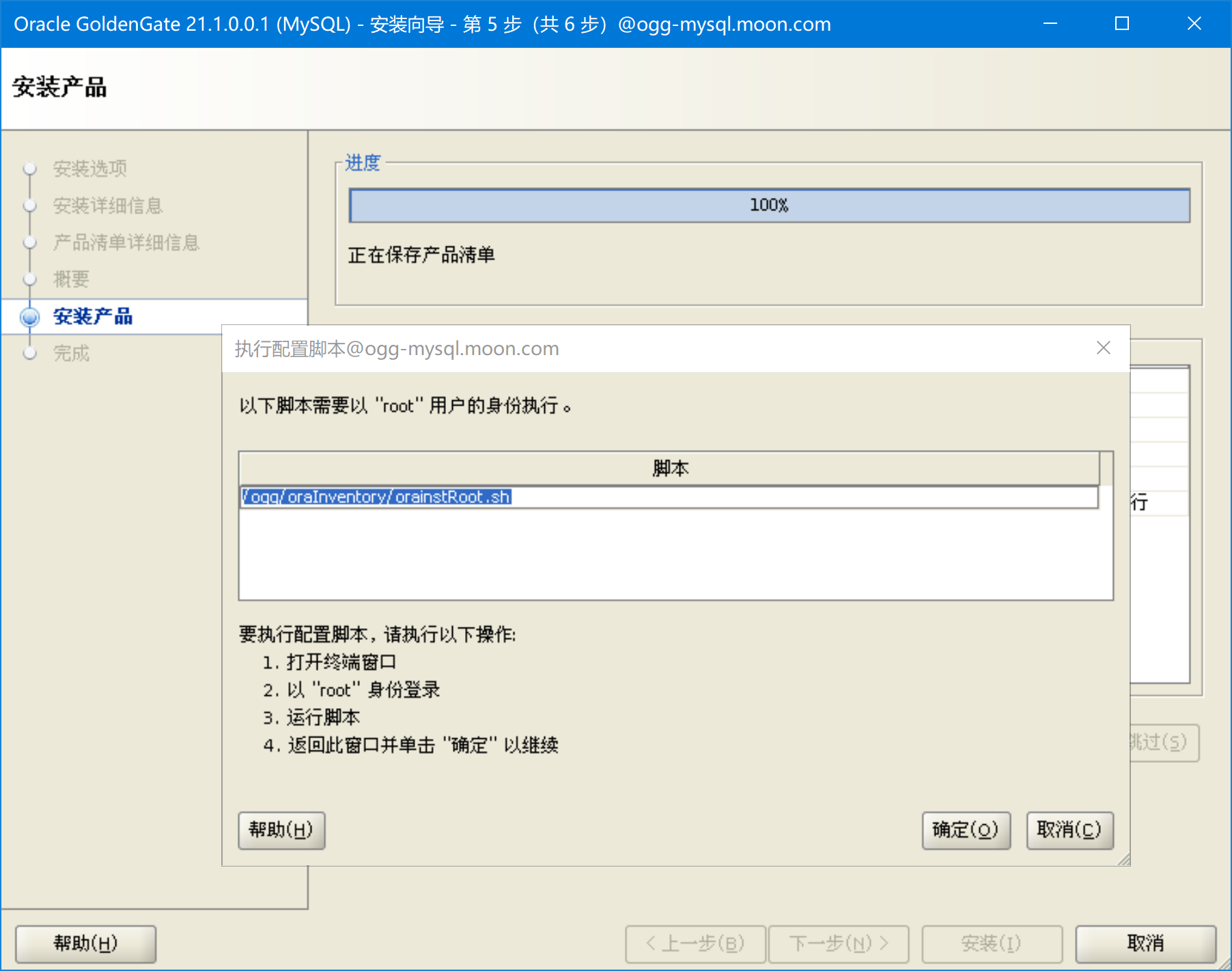Select the 产品清单详细信息 step
Viewport: 1232px width, 971px height.
coord(126,242)
